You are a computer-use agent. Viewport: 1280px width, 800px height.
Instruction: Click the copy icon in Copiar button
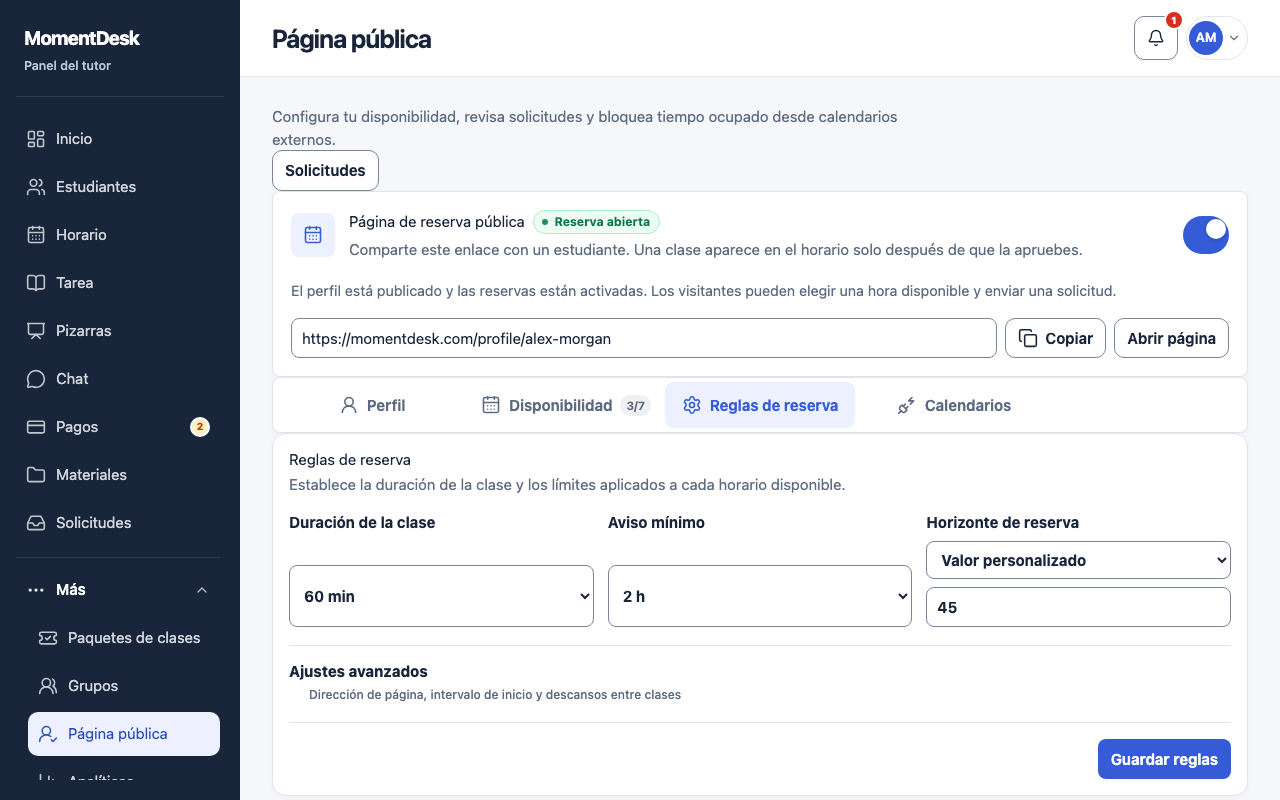pos(1028,338)
